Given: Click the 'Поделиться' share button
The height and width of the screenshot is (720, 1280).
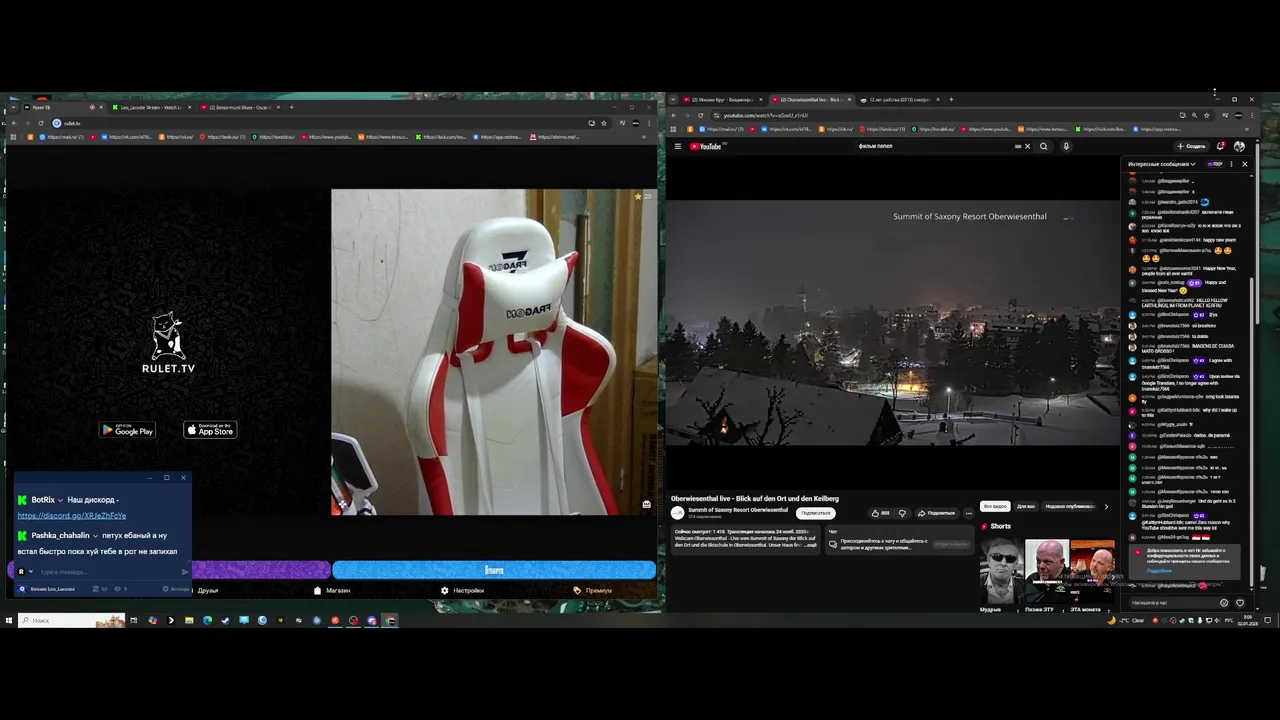Looking at the screenshot, I should click(x=937, y=513).
